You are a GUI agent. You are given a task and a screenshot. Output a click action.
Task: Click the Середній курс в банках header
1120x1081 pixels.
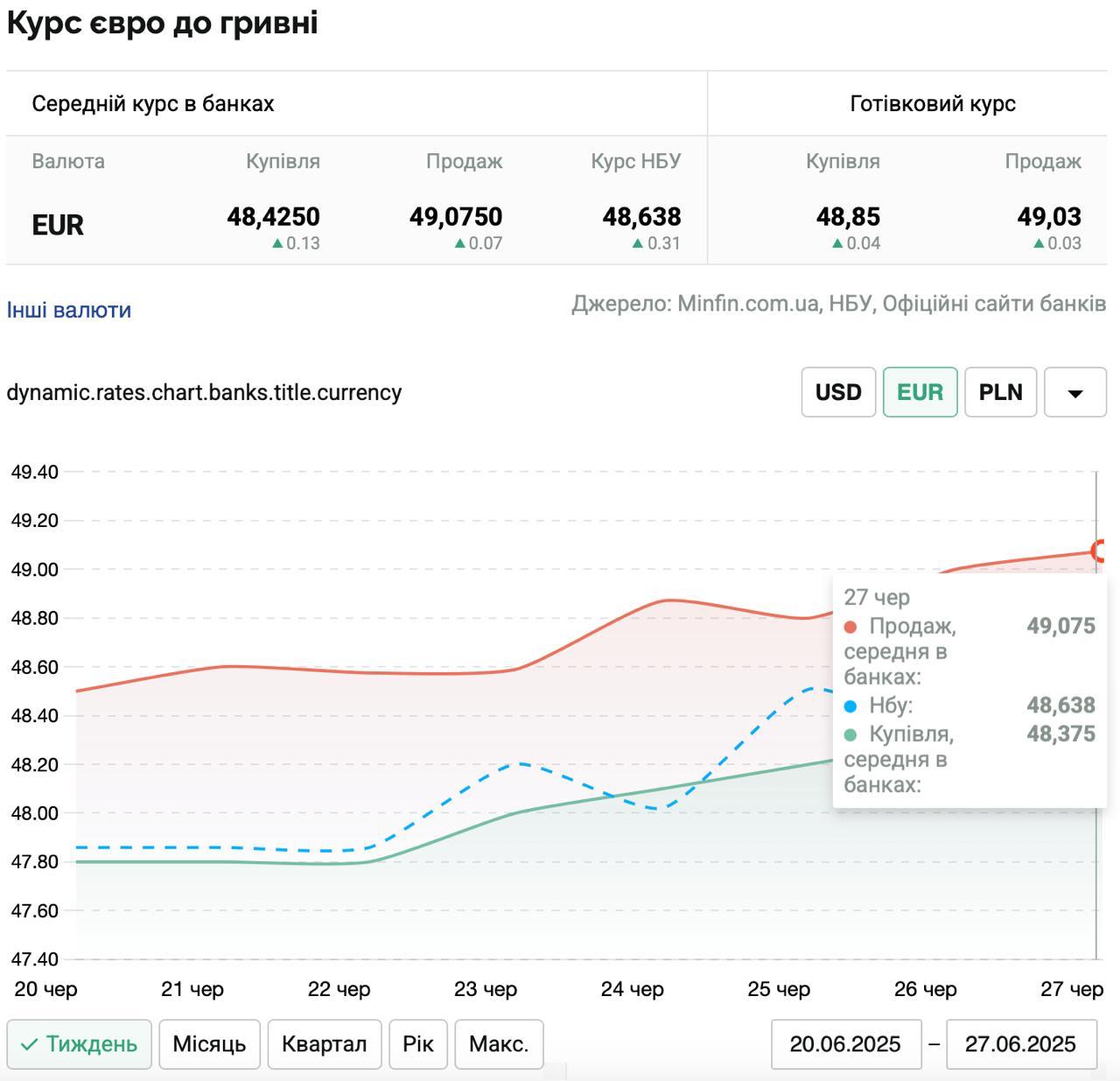pos(153,103)
